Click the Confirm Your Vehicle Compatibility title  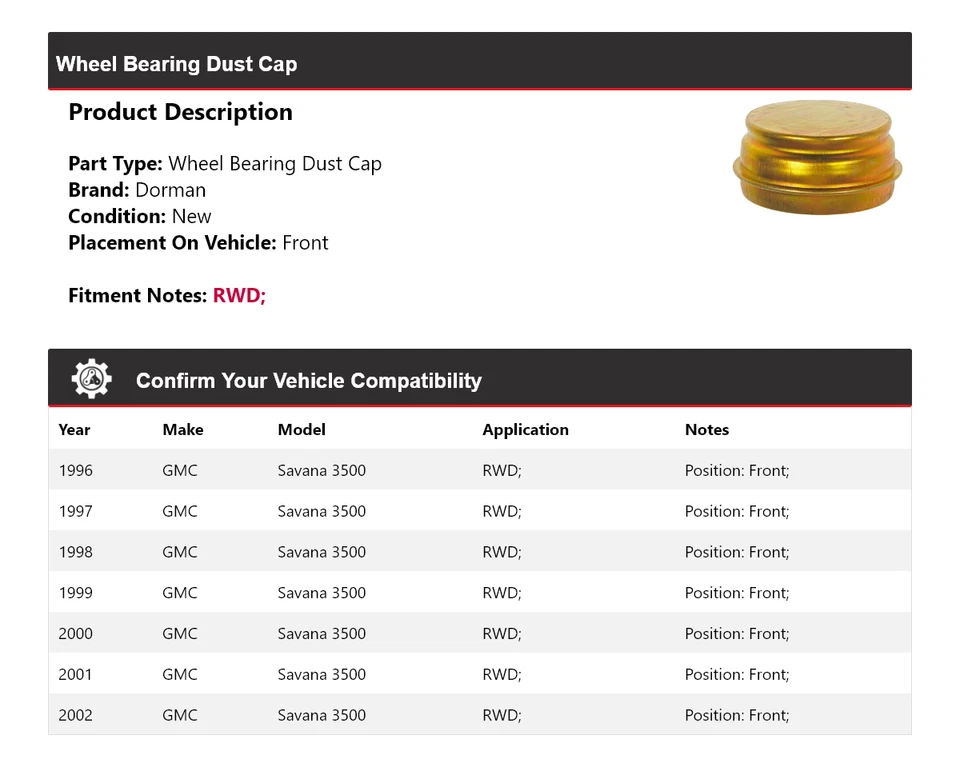coord(309,381)
